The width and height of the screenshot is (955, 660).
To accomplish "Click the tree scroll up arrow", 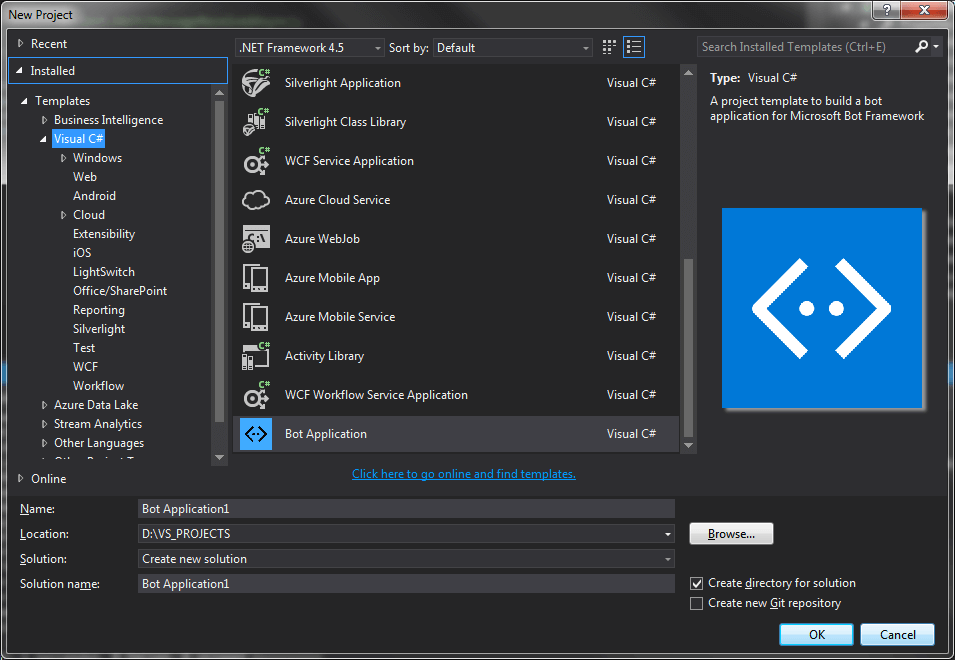I will 220,93.
